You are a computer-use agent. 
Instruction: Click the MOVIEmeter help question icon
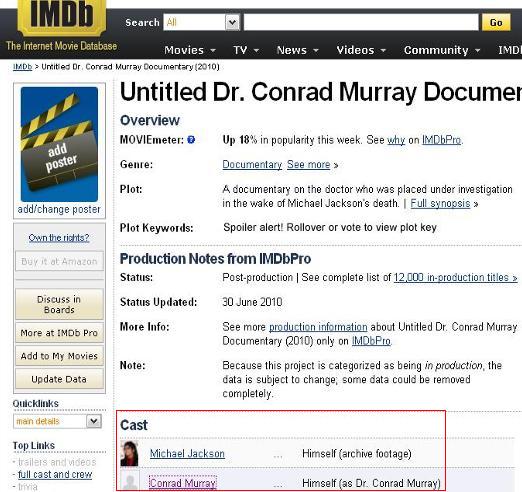pyautogui.click(x=191, y=140)
